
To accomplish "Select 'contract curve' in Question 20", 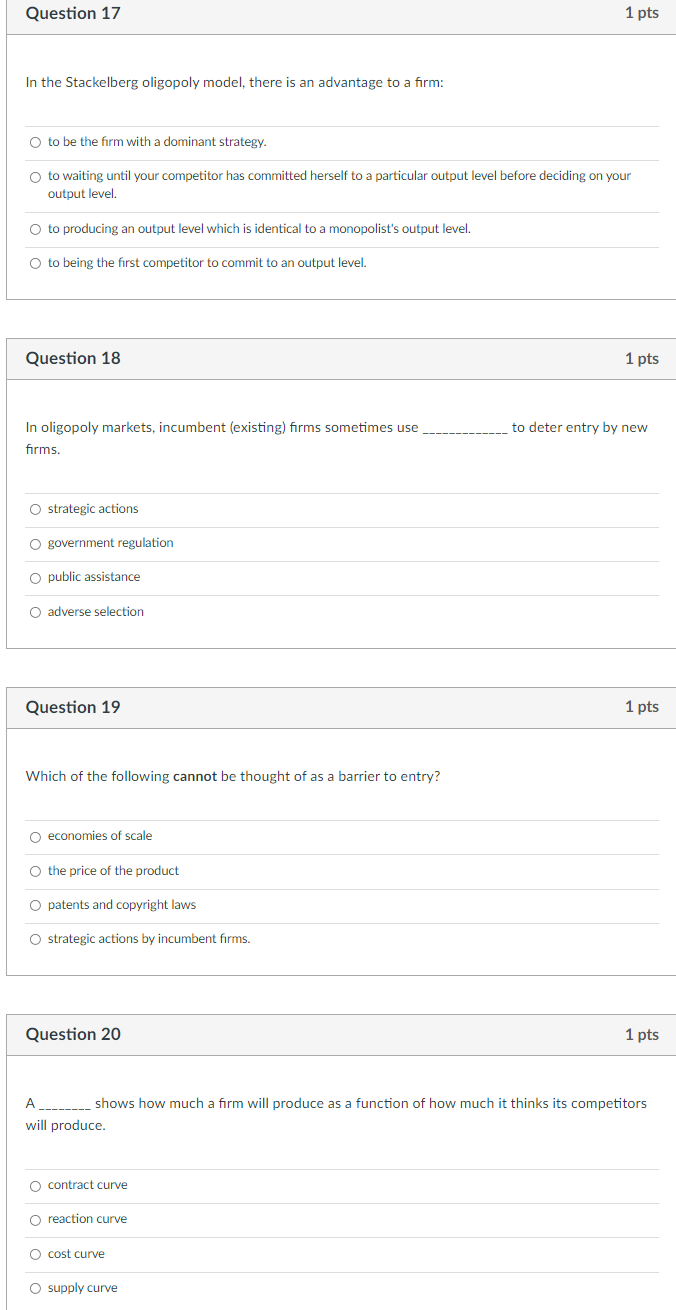I will (x=35, y=1184).
